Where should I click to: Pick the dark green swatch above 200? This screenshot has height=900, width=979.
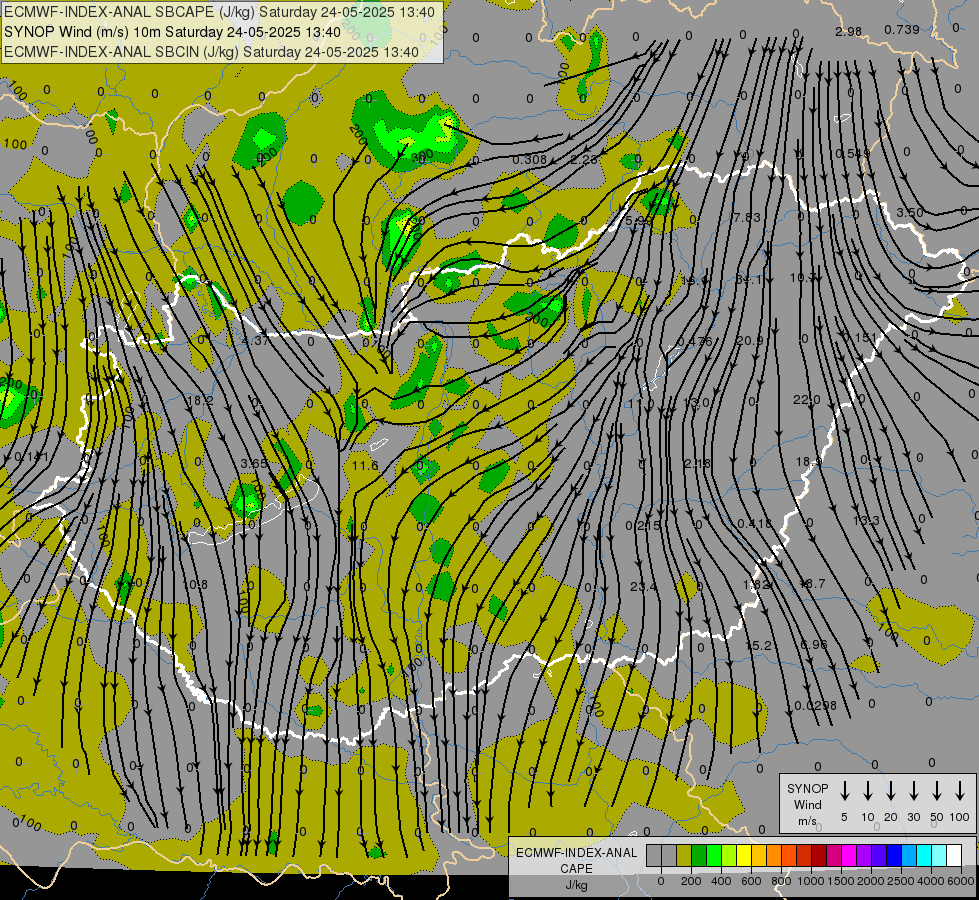click(699, 855)
